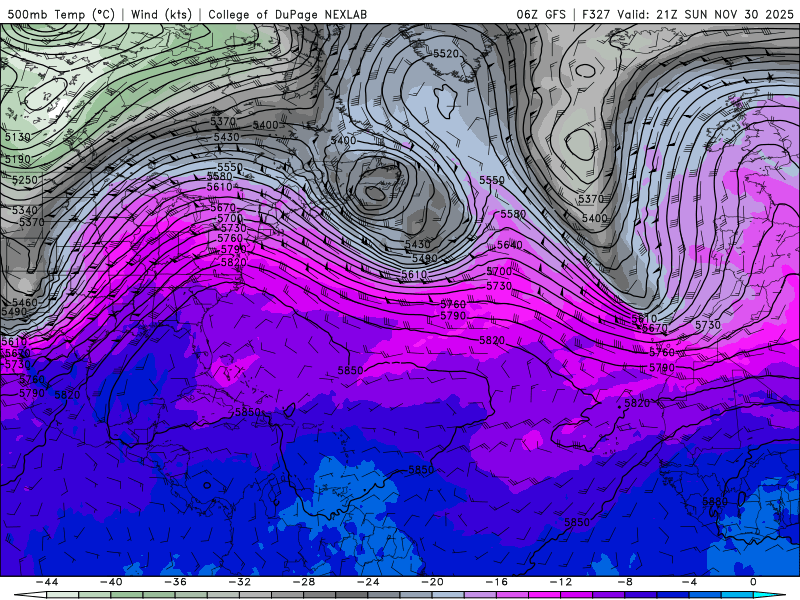Click the "06Z GFS" model run label
This screenshot has height=600, width=800.
pyautogui.click(x=541, y=14)
